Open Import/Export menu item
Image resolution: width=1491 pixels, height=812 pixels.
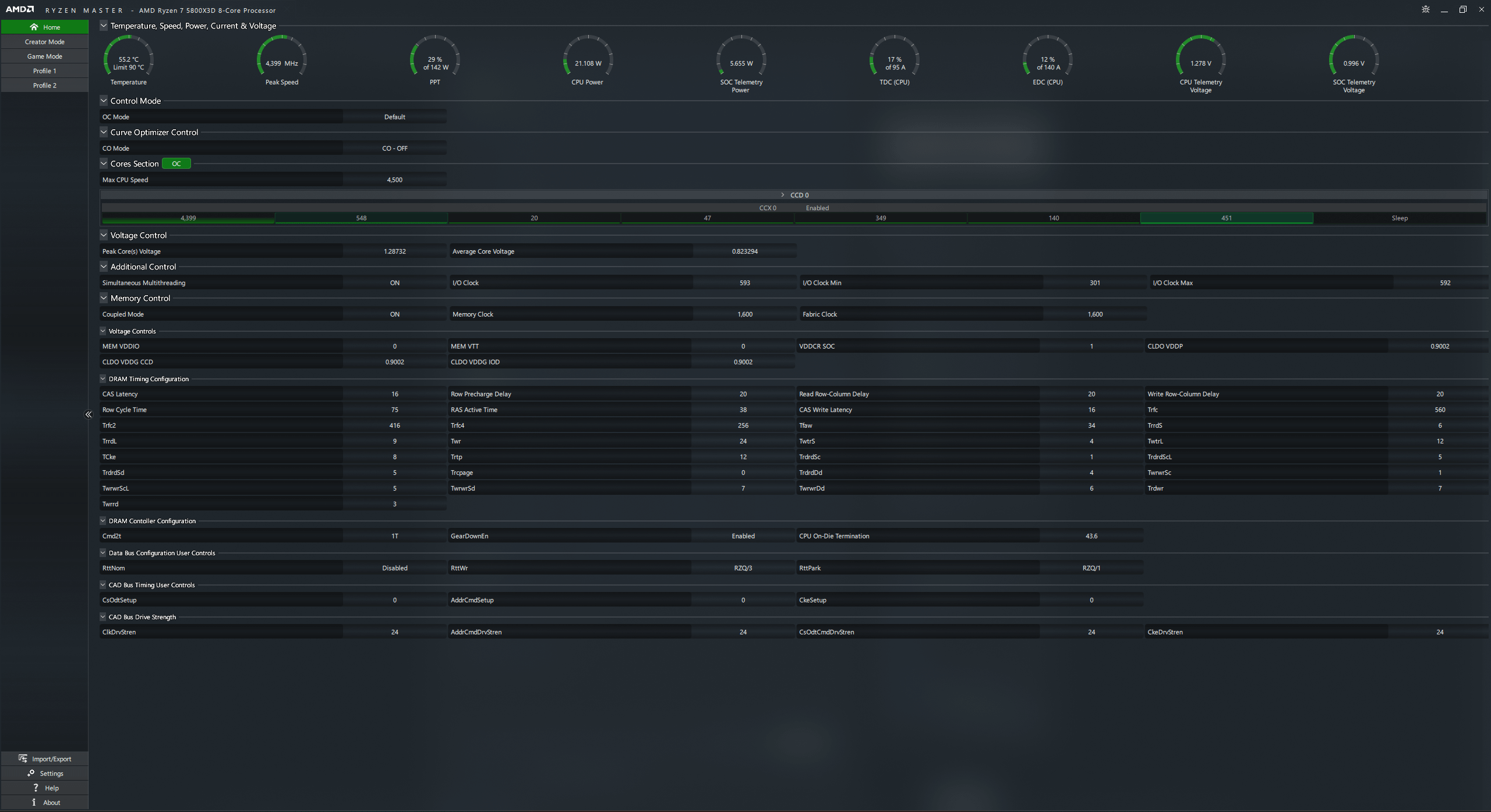[45, 758]
